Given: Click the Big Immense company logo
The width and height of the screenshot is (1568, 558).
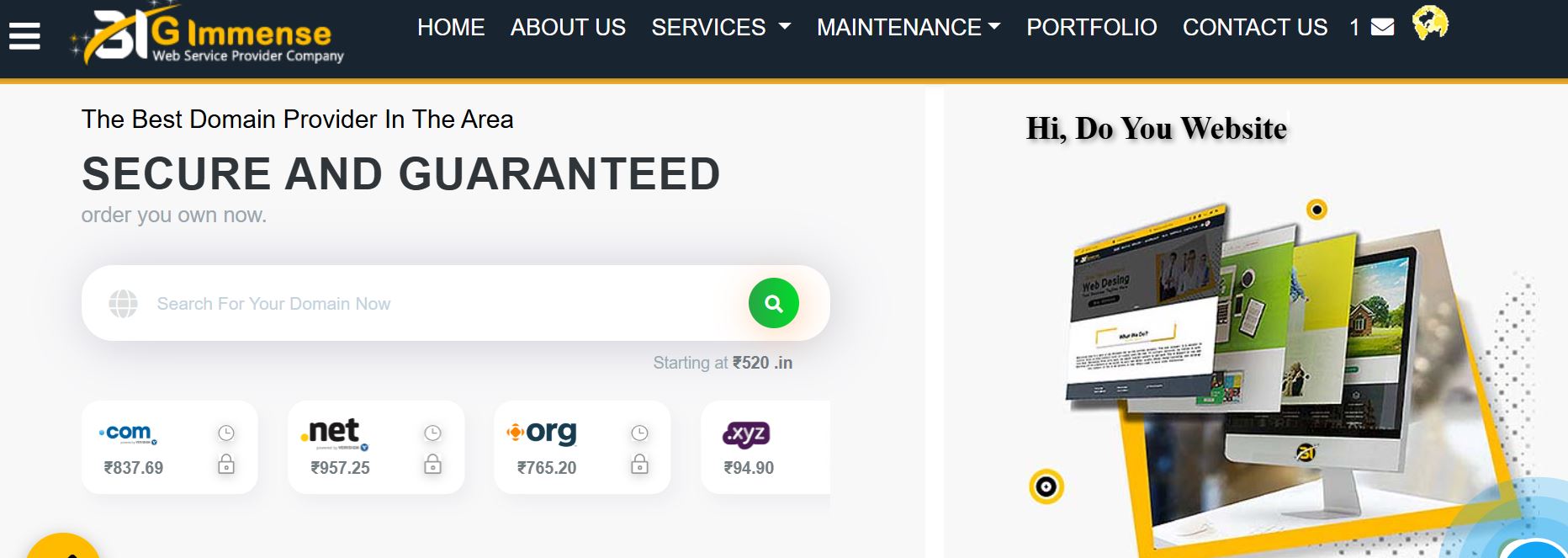Looking at the screenshot, I should (207, 34).
